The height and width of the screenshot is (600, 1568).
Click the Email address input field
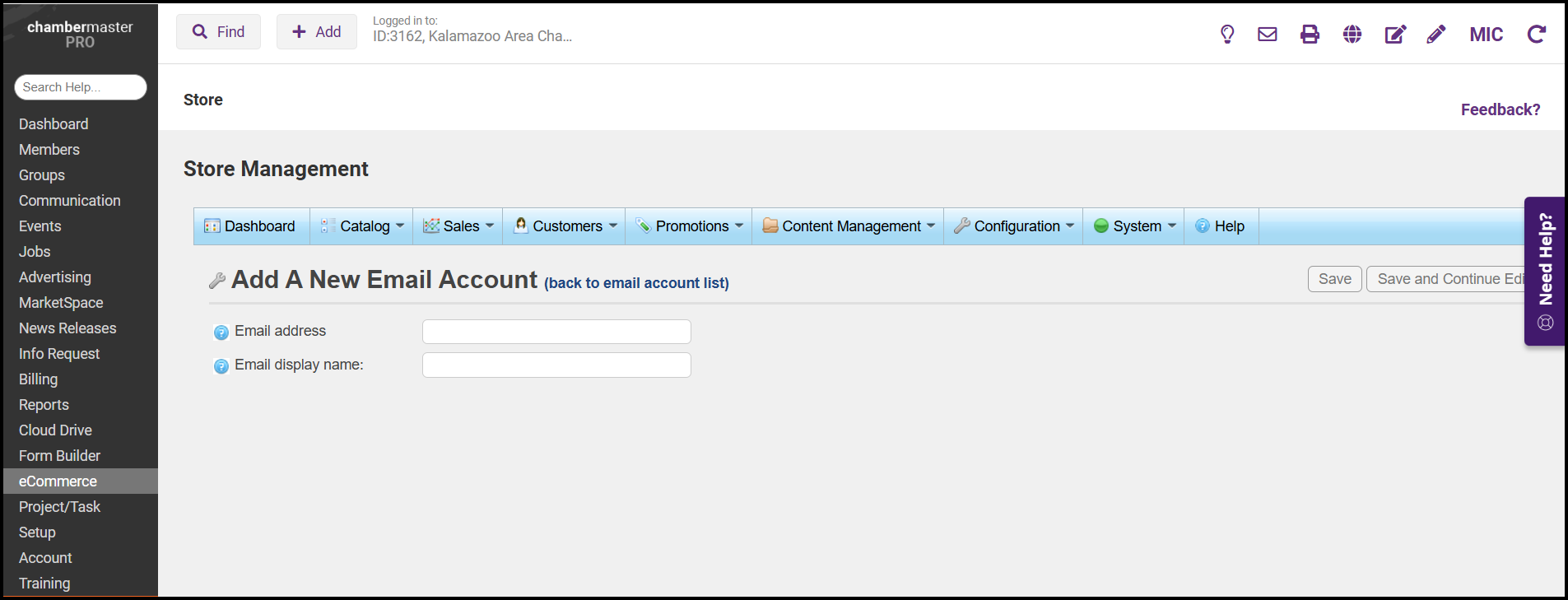click(x=556, y=332)
